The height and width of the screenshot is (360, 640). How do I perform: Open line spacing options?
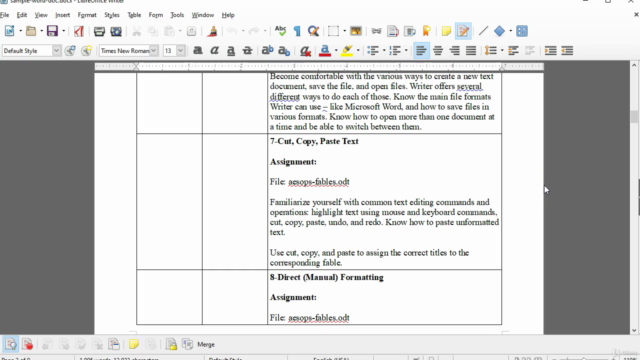click(491, 51)
